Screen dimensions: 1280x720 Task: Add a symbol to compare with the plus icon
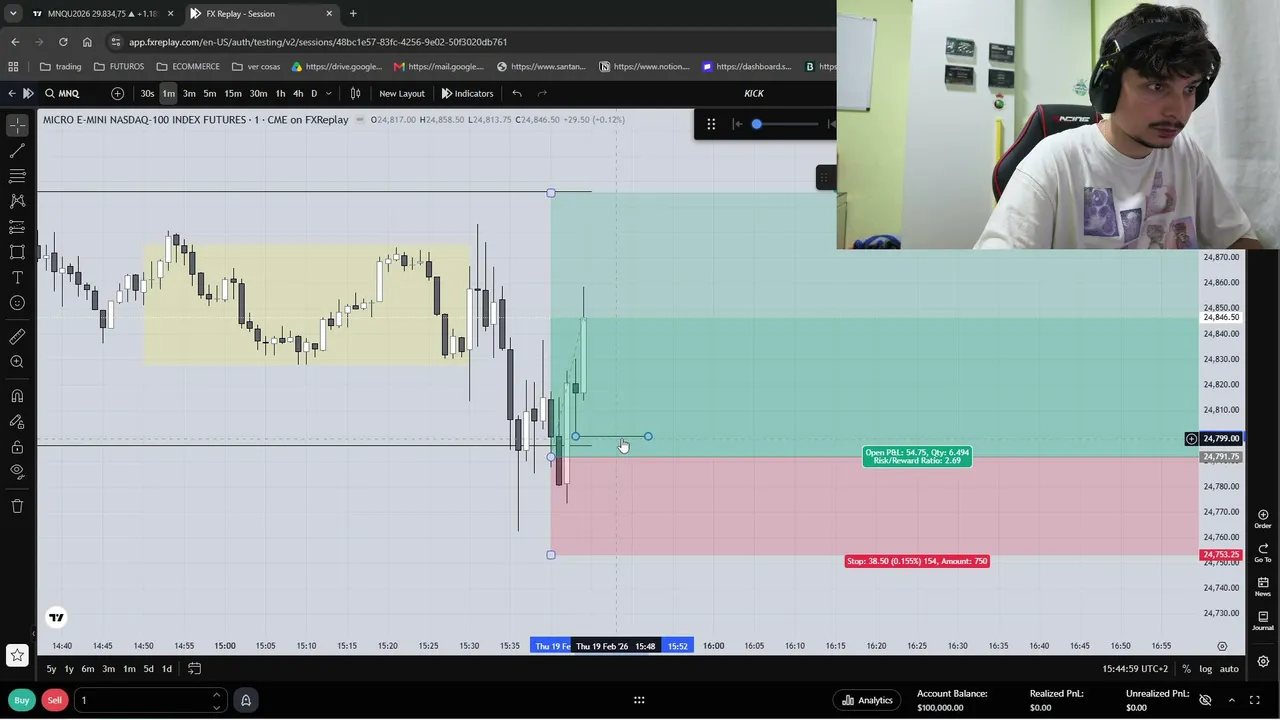117,93
